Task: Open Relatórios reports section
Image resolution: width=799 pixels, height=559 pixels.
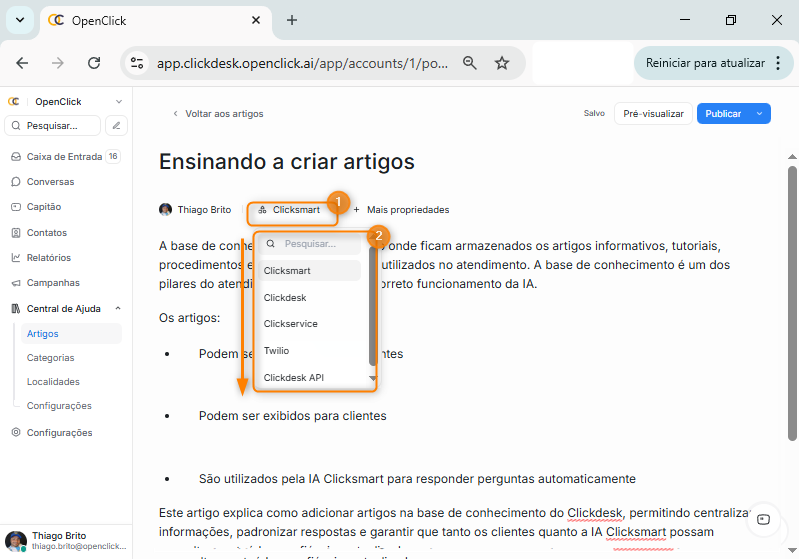Action: (x=48, y=258)
